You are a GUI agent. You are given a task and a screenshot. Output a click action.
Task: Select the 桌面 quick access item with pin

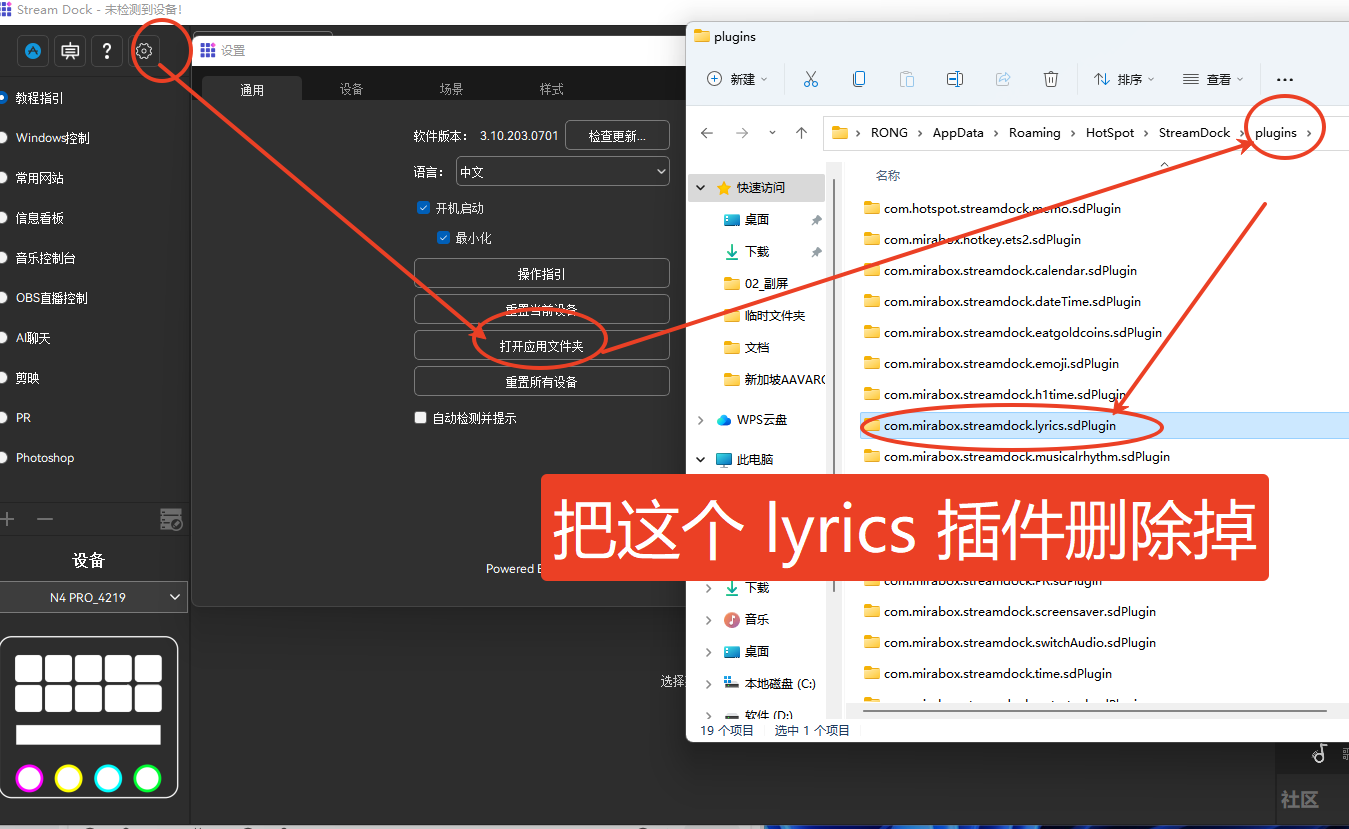[x=757, y=220]
